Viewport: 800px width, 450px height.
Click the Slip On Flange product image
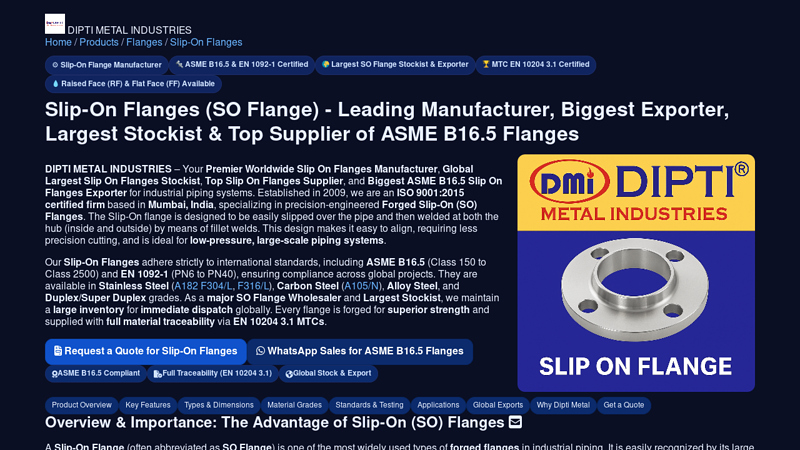click(x=636, y=273)
